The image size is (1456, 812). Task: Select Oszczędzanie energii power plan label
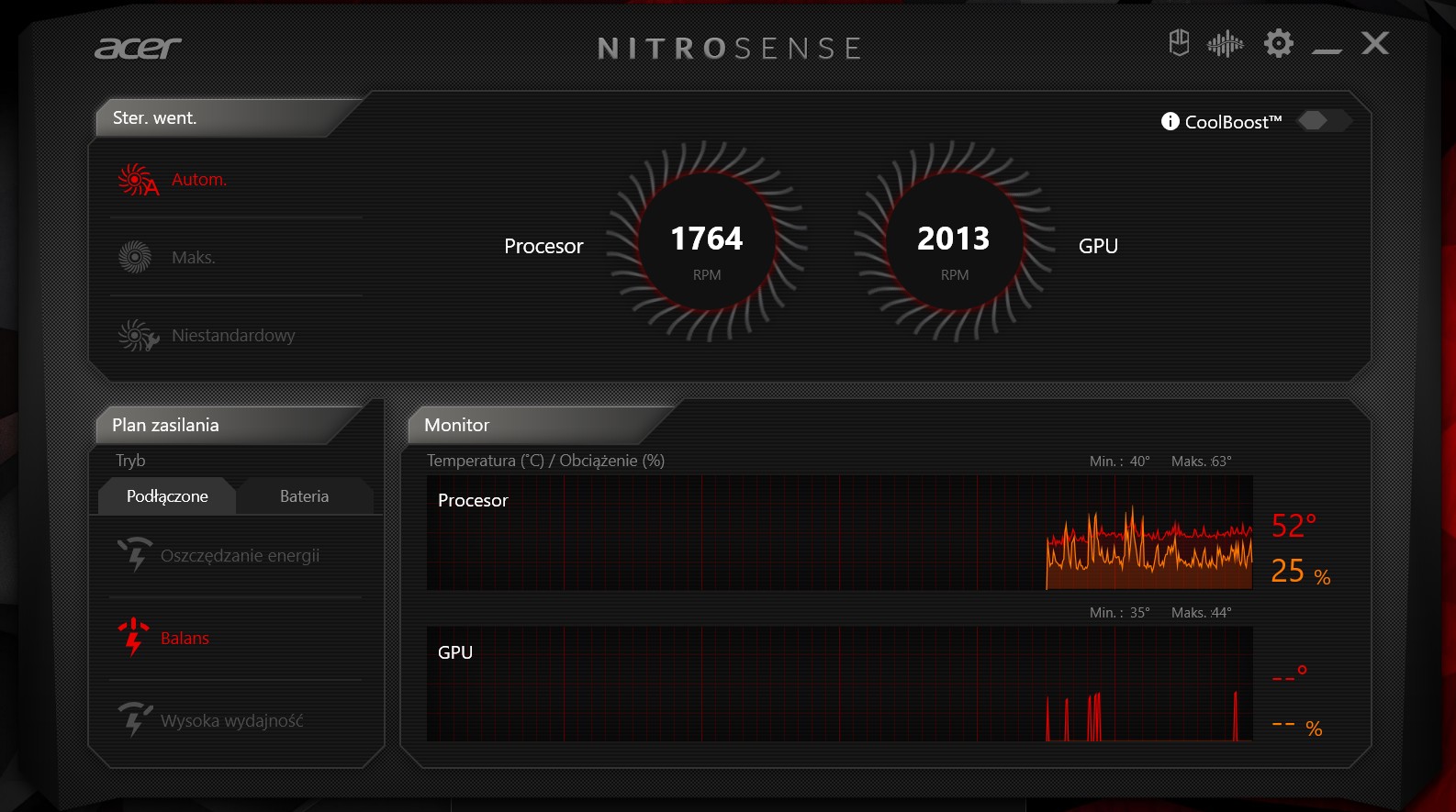click(x=240, y=556)
